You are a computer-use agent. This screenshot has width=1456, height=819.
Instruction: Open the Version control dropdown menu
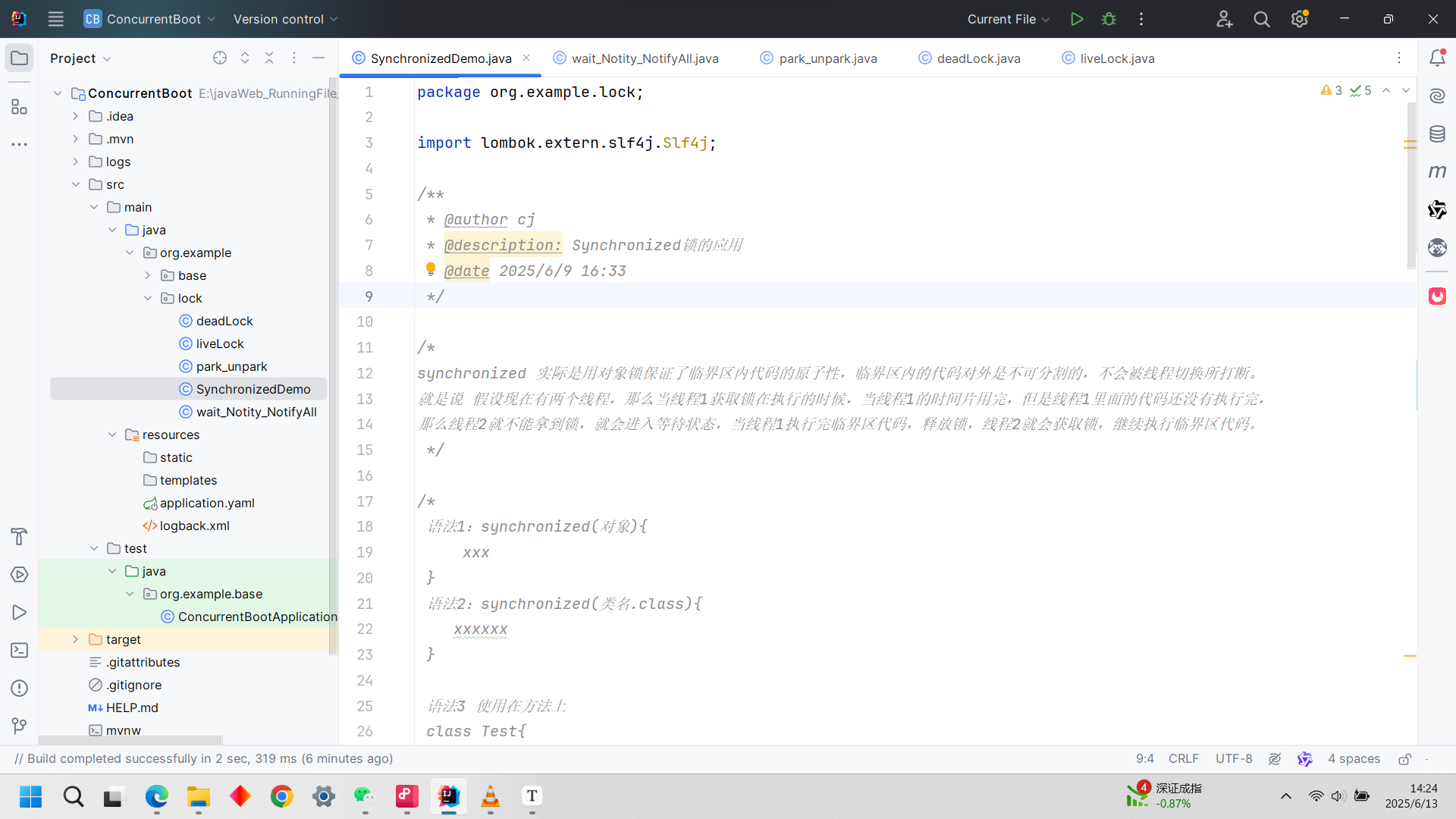click(x=285, y=19)
